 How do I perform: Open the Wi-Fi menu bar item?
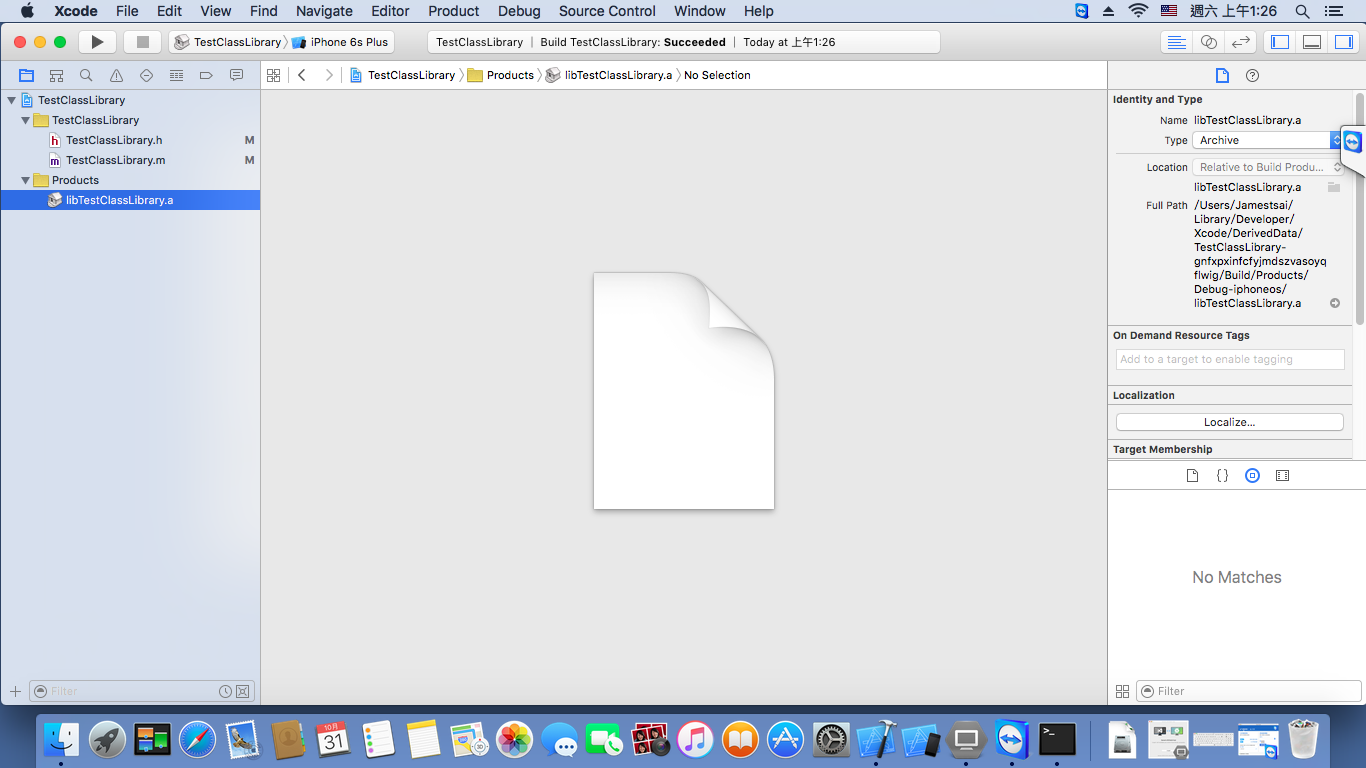point(1138,11)
